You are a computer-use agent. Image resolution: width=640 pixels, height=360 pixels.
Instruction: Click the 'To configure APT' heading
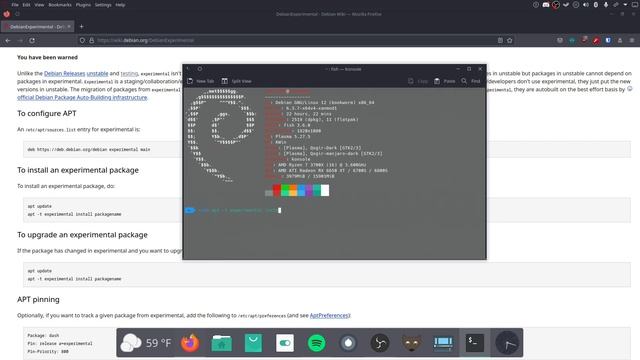(x=47, y=113)
